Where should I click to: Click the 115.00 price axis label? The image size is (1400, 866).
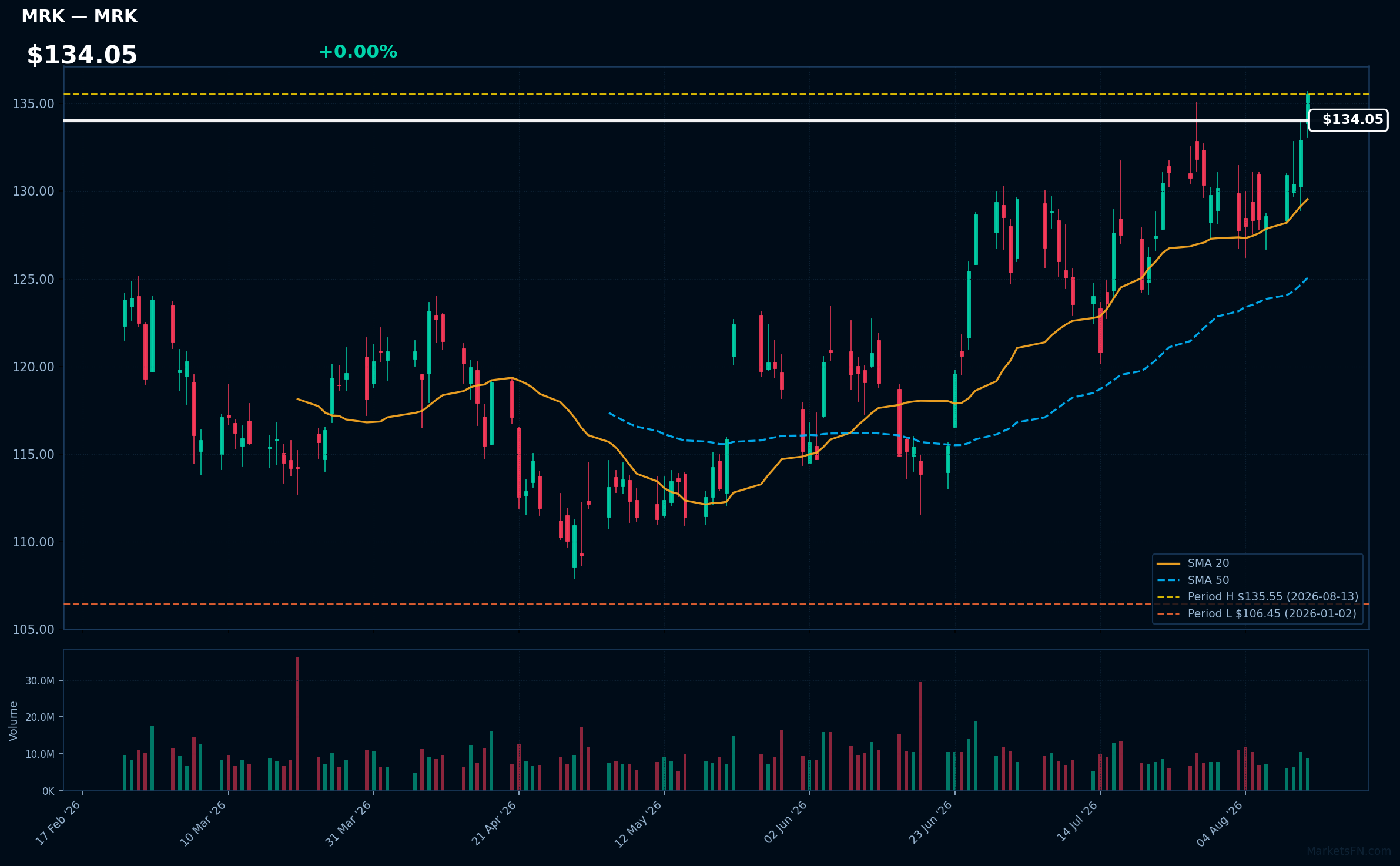[34, 455]
